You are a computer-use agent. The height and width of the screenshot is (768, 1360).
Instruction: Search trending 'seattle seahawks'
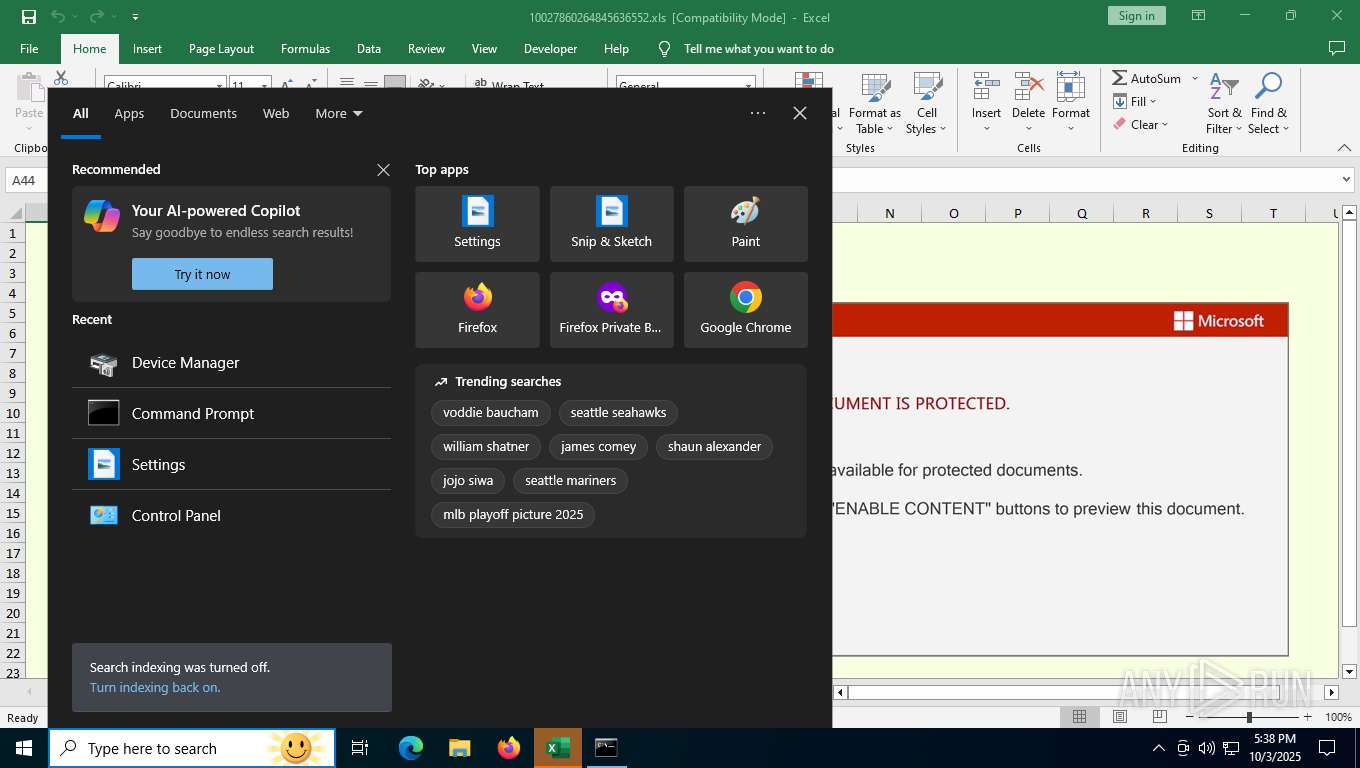coord(618,413)
